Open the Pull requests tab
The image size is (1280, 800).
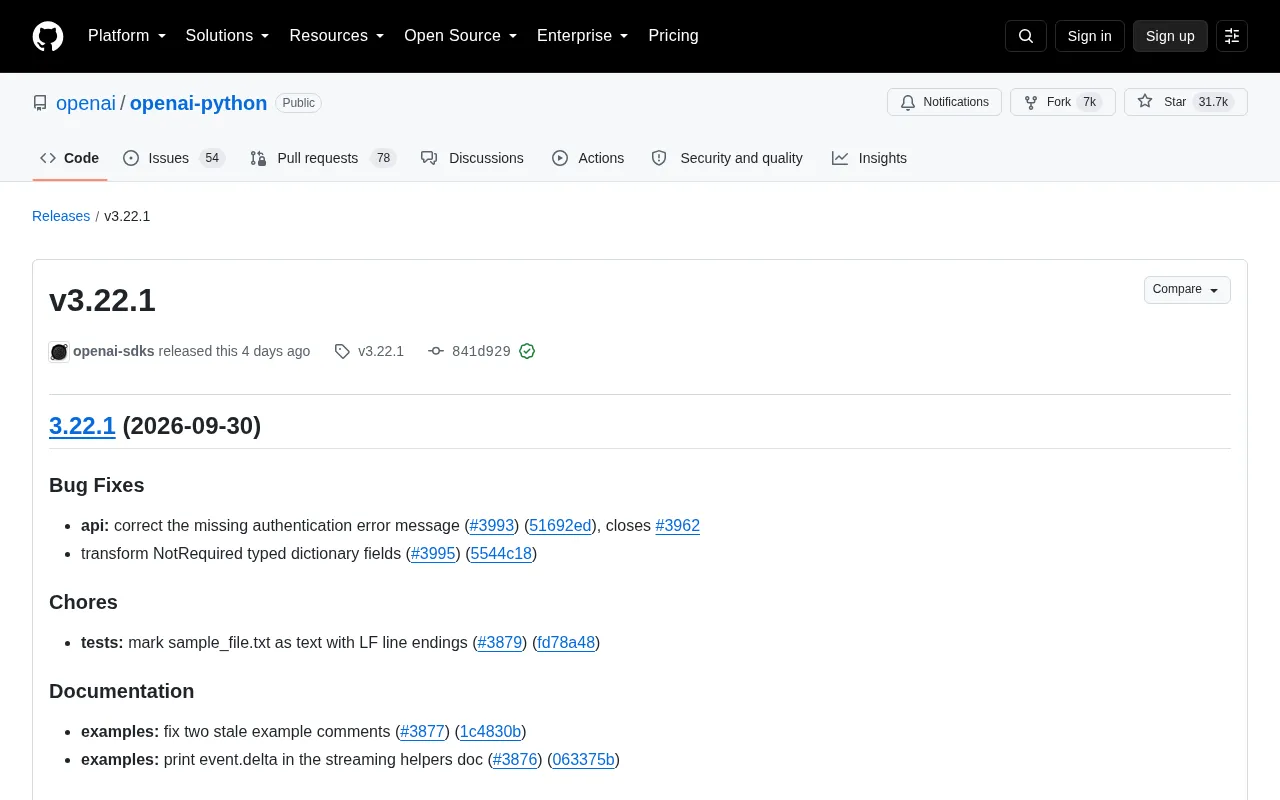[323, 158]
